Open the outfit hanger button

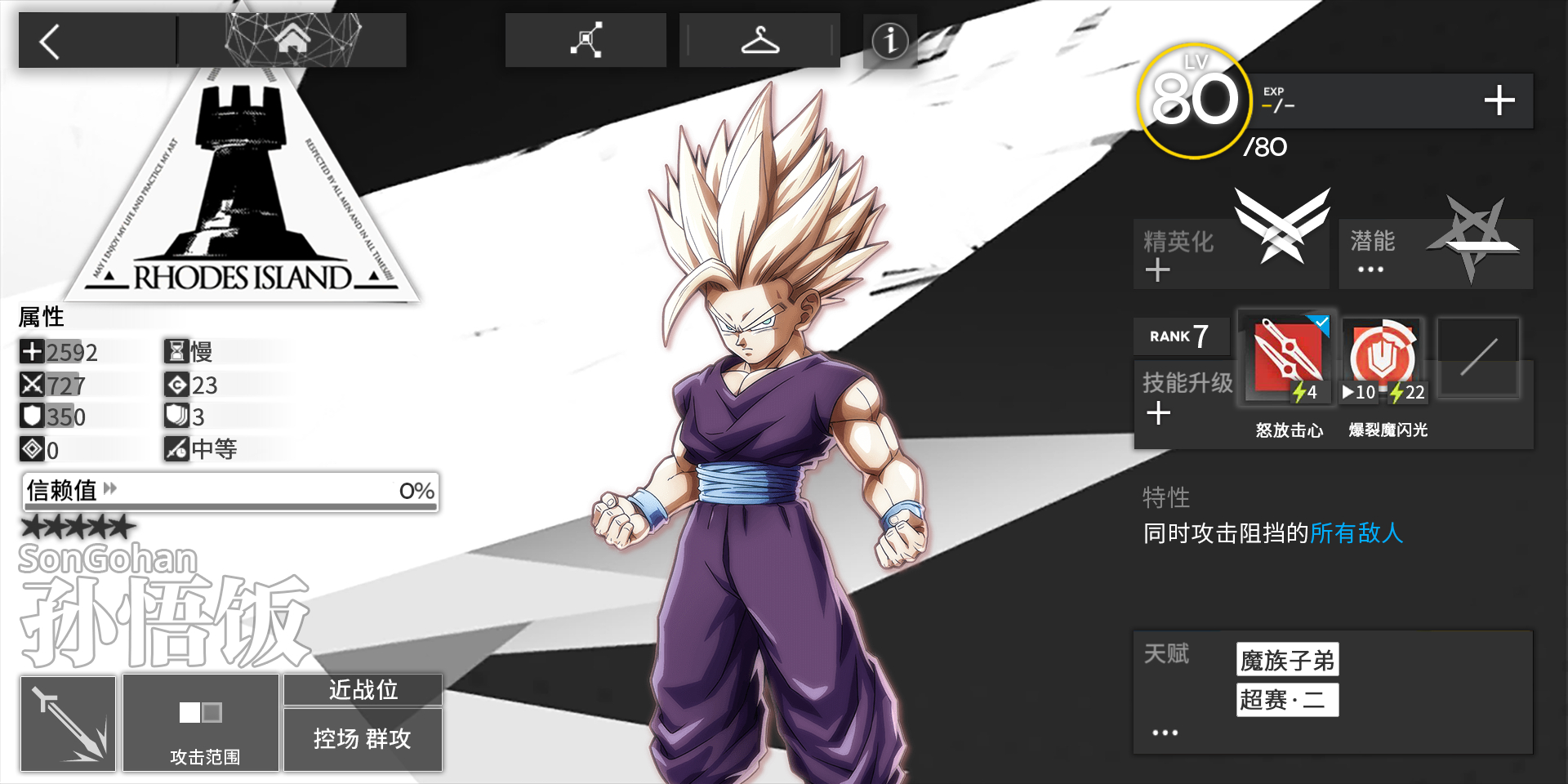coord(759,40)
